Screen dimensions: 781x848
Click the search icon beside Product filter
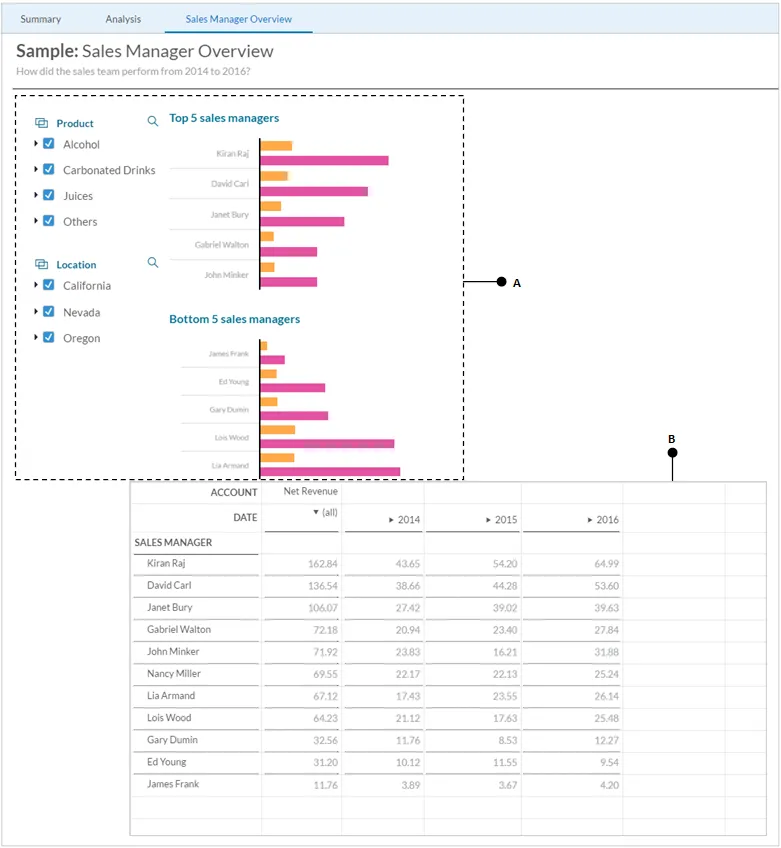coord(153,121)
